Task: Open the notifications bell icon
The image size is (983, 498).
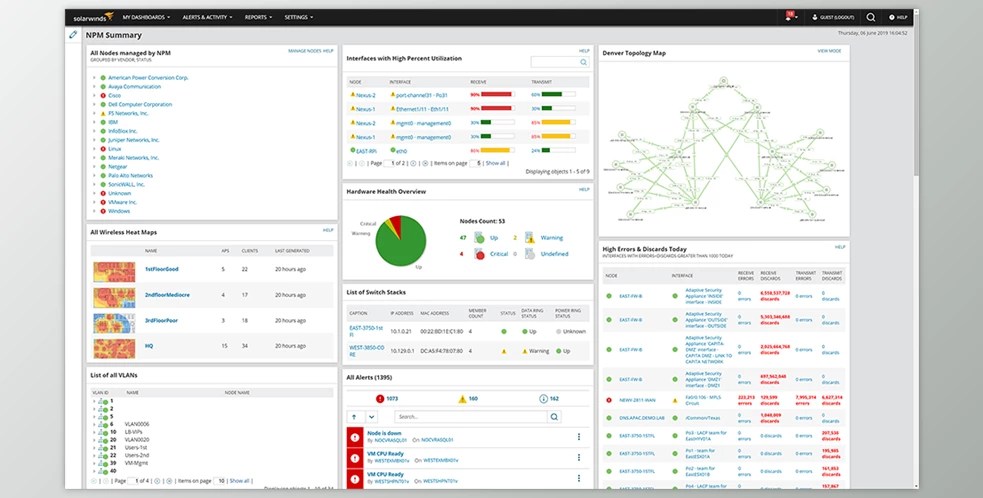Action: click(x=788, y=17)
